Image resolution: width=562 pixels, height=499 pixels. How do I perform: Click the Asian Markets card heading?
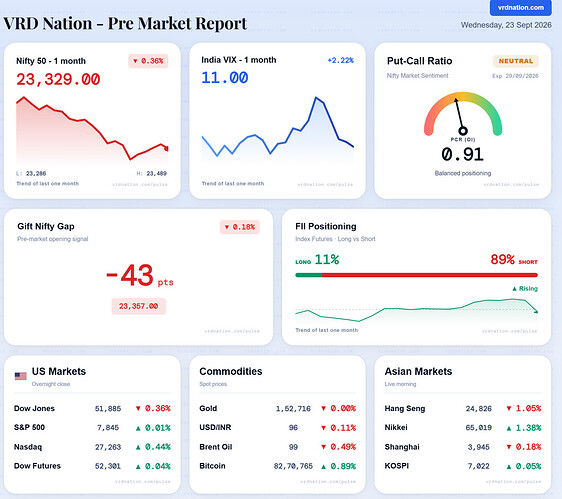[x=418, y=371]
